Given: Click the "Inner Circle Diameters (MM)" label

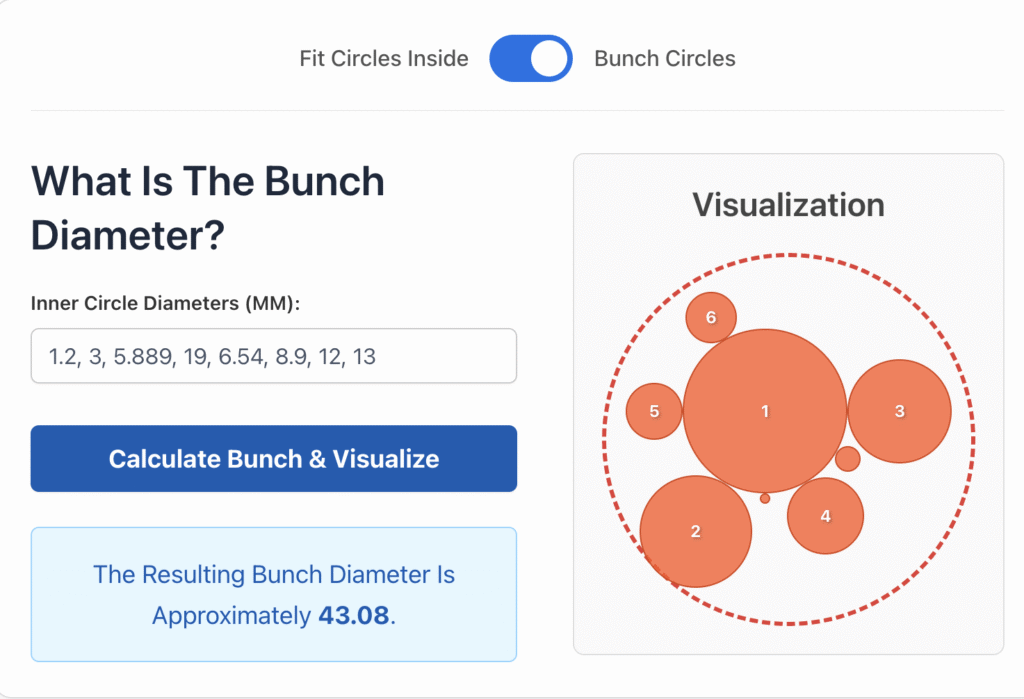Looking at the screenshot, I should (x=165, y=303).
